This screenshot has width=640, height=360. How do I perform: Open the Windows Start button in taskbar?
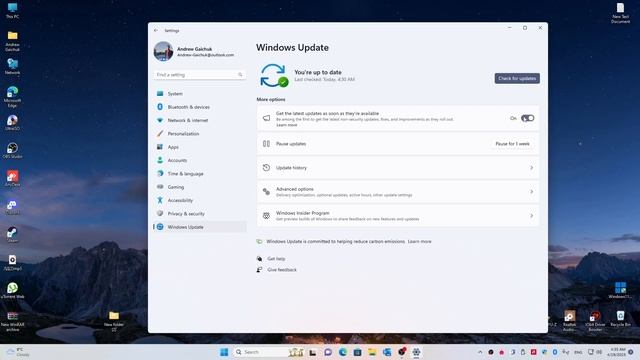(224, 352)
